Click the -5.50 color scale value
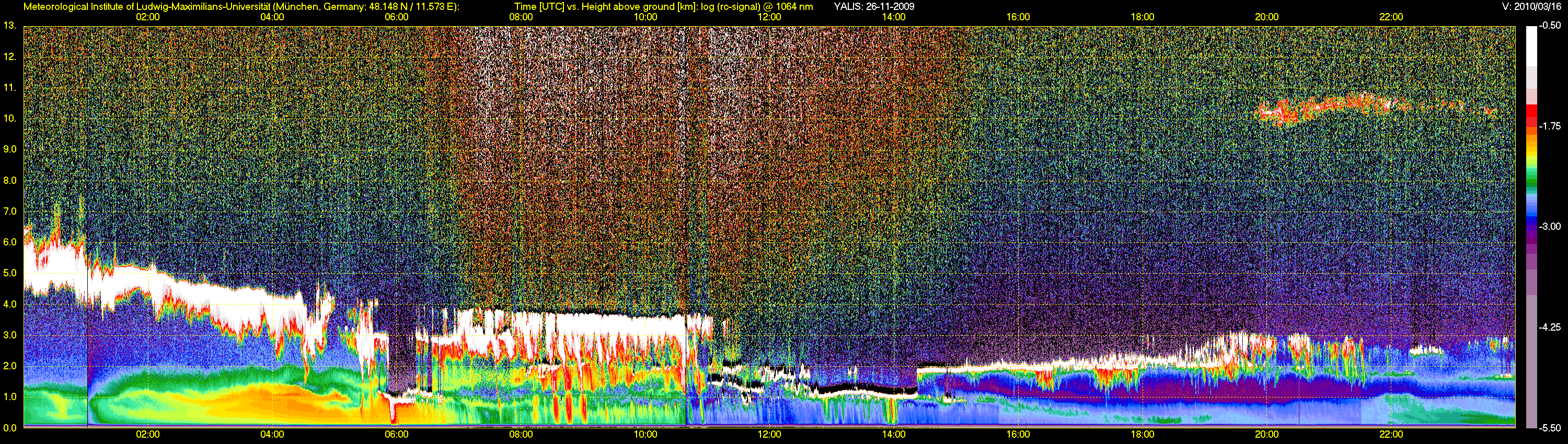 [x=1550, y=428]
